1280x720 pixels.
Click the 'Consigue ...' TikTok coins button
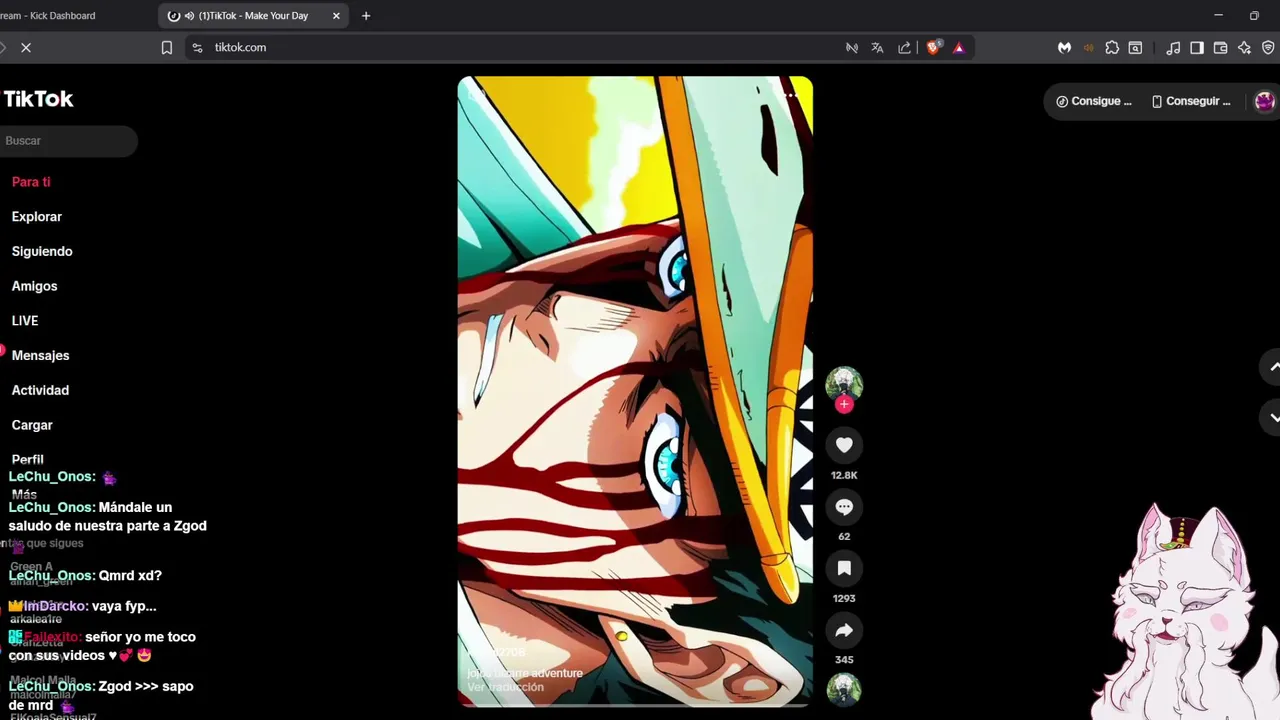(x=1094, y=101)
